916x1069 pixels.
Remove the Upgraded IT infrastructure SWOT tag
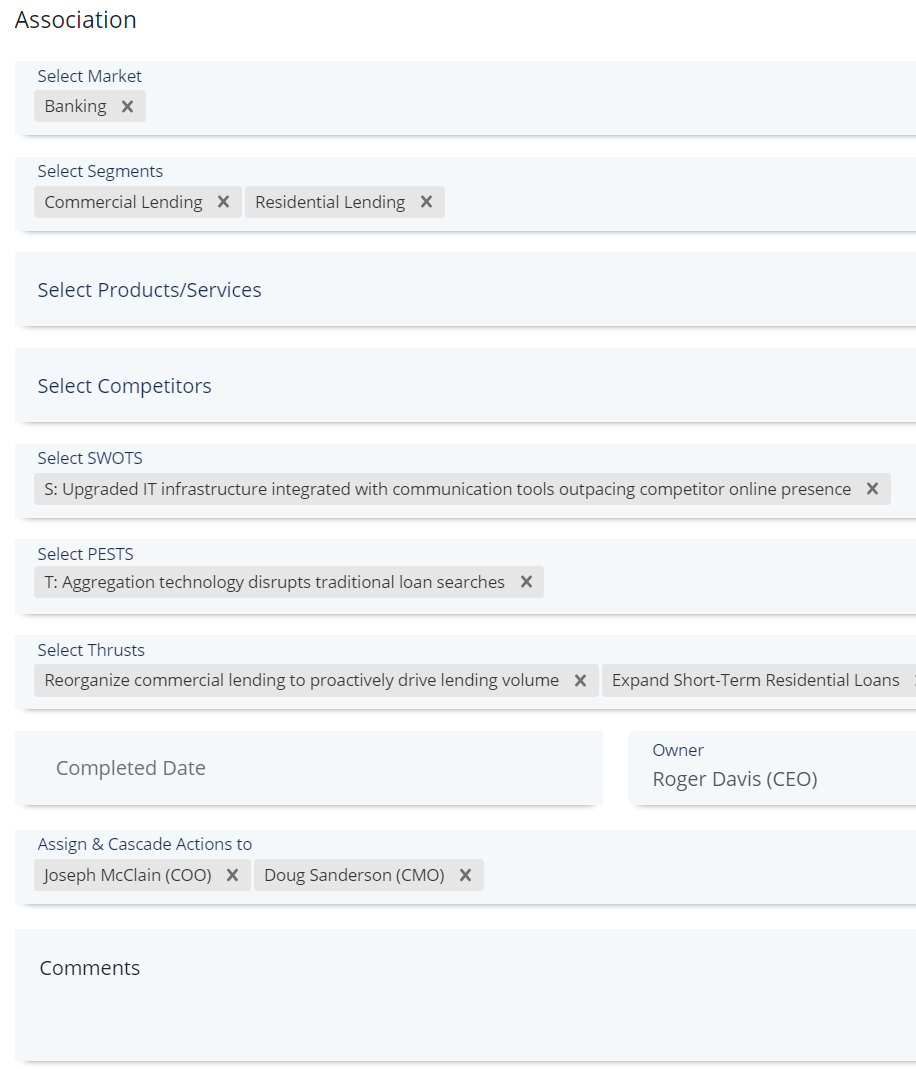click(x=872, y=489)
